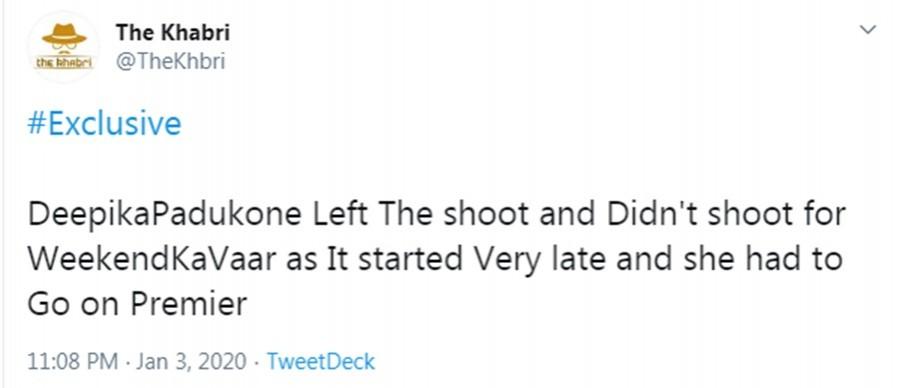Open The Khabri profile avatar
The height and width of the screenshot is (388, 899).
click(x=64, y=47)
